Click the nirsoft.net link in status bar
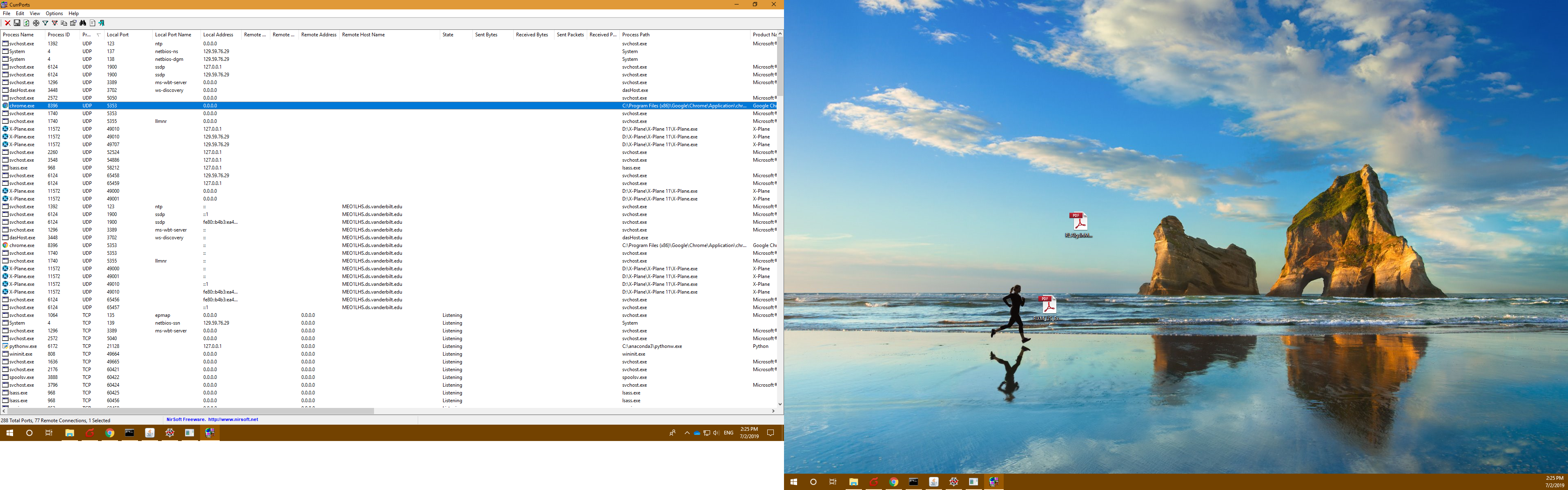This screenshot has height=490, width=1568. pyautogui.click(x=233, y=419)
